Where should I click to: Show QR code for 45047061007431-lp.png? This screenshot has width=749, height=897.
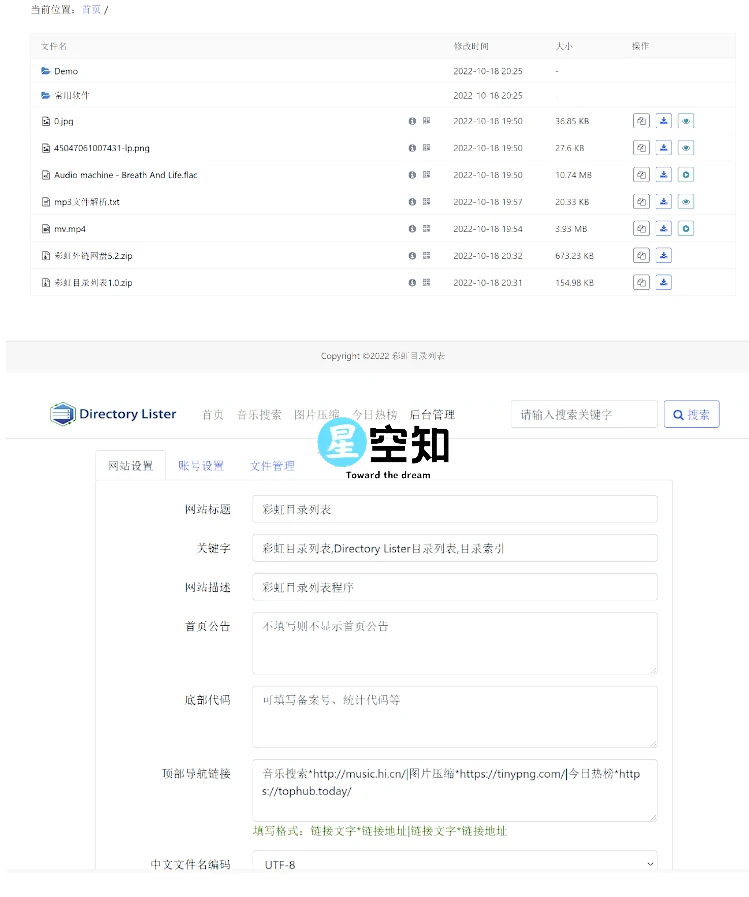426,148
